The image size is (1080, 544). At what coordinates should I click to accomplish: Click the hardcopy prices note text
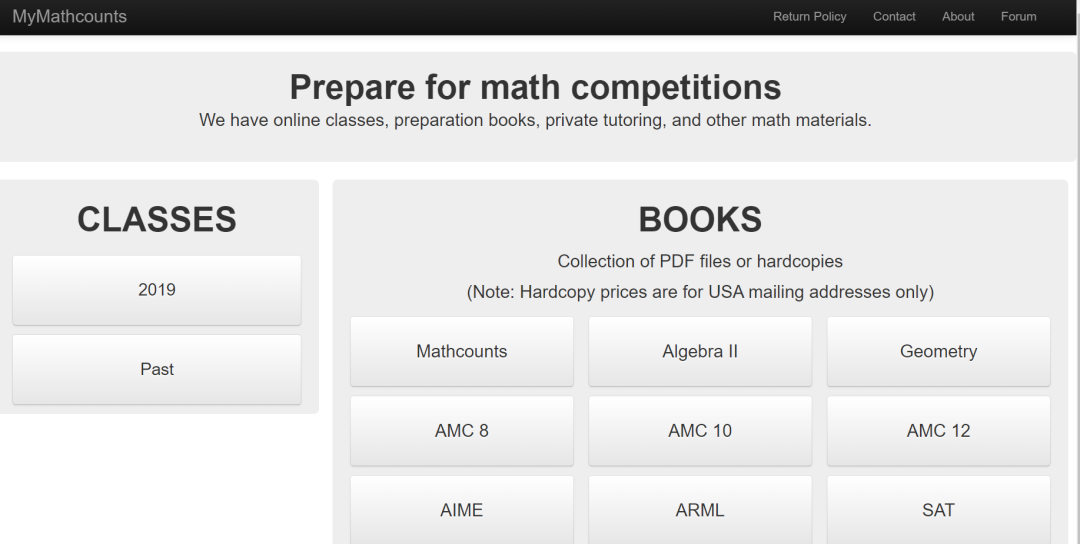[x=700, y=292]
